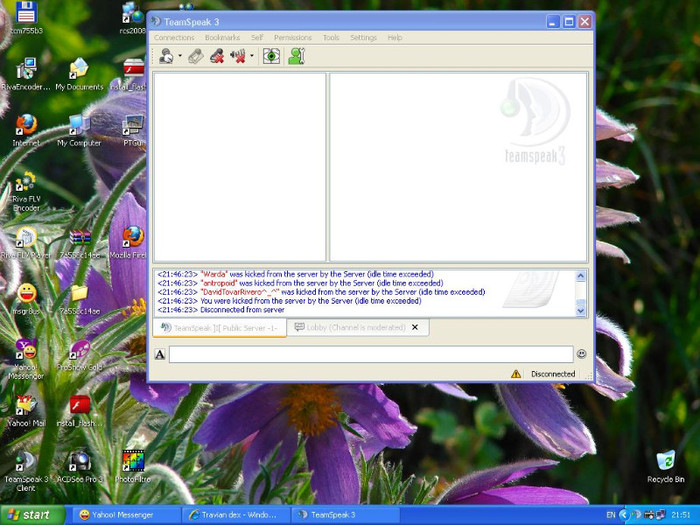Select the PhotoFiltre desktop icon
Screen dimensions: 700x525
pos(133,467)
